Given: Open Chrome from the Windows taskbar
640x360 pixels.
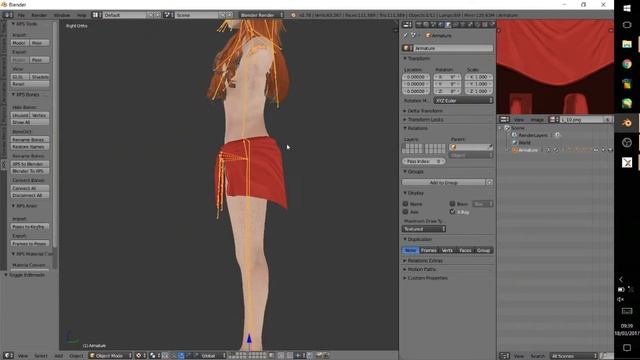Looking at the screenshot, I should tap(627, 64).
